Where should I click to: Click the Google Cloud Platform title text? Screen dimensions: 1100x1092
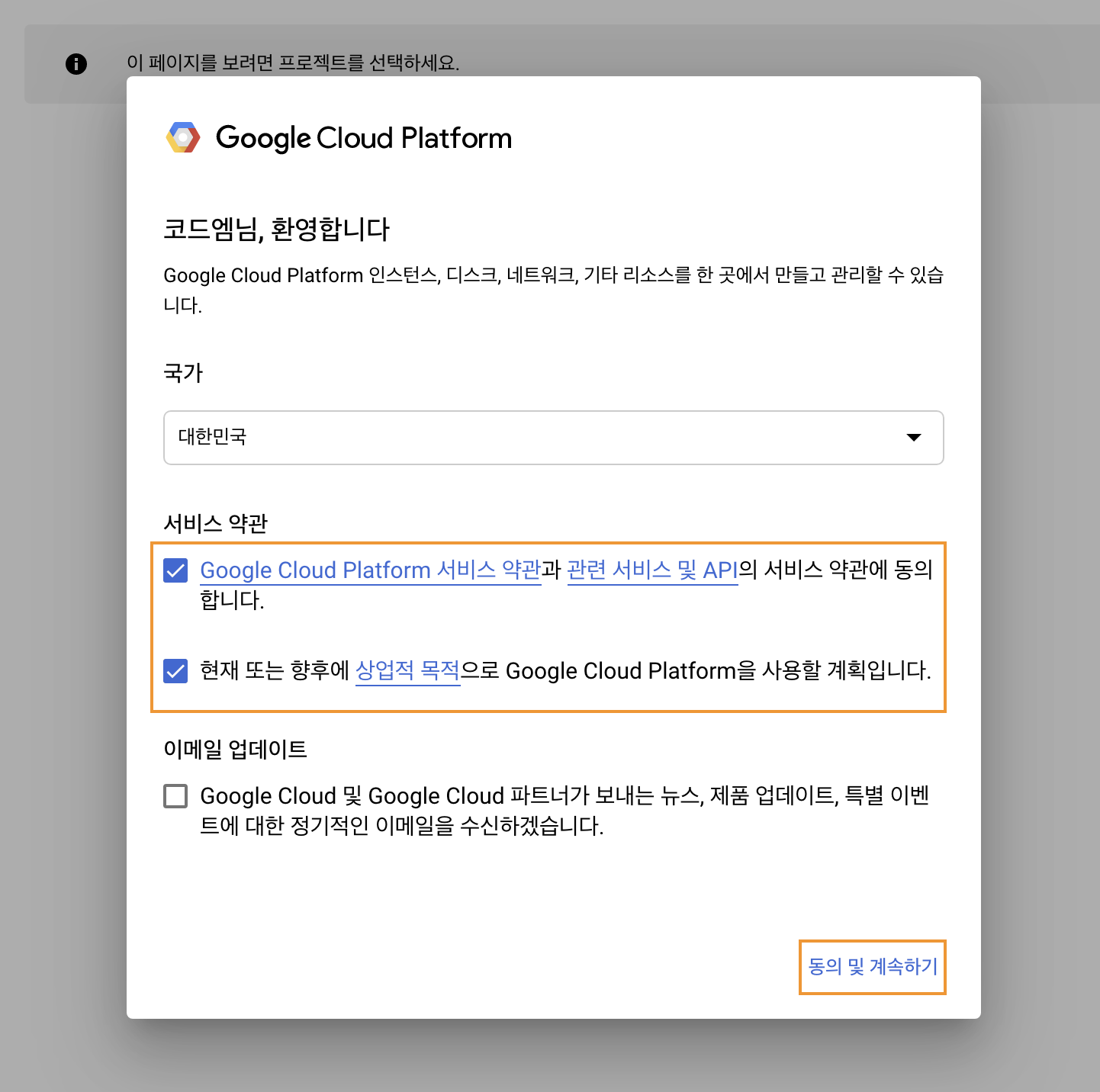tap(364, 138)
